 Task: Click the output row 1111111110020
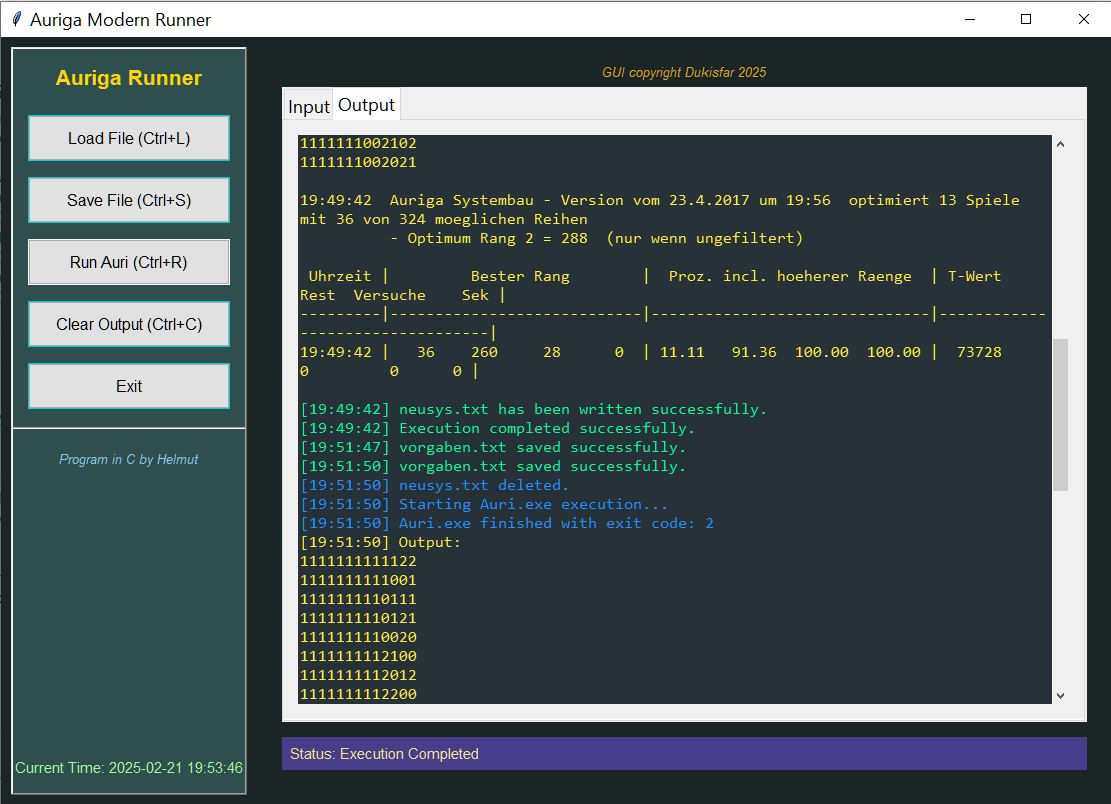tap(359, 638)
